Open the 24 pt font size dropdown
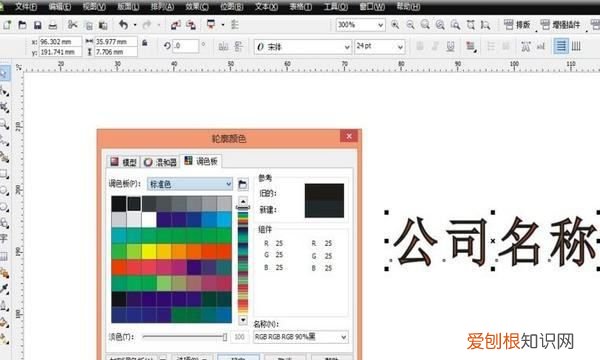This screenshot has height=360, width=600. (x=400, y=47)
